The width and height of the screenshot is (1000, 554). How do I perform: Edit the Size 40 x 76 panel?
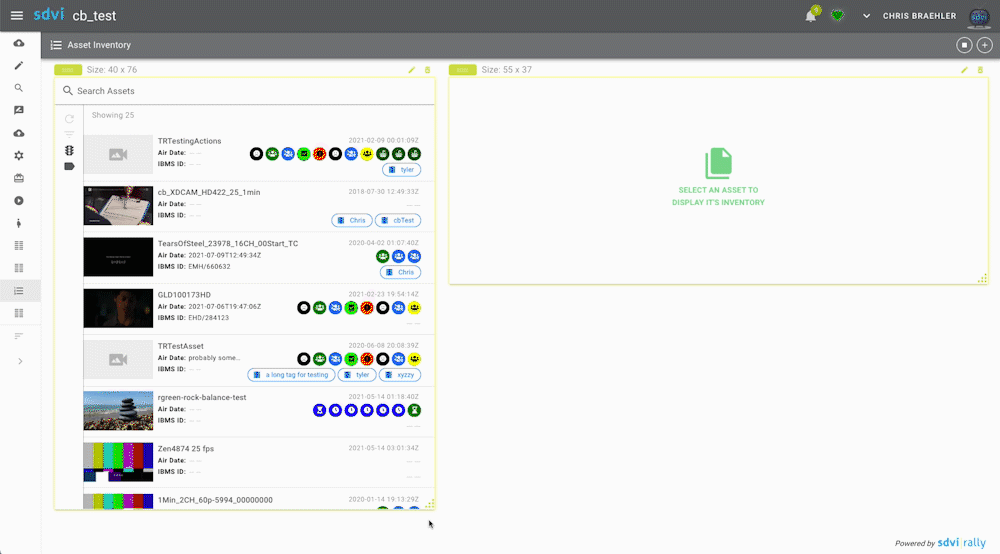pyautogui.click(x=412, y=70)
